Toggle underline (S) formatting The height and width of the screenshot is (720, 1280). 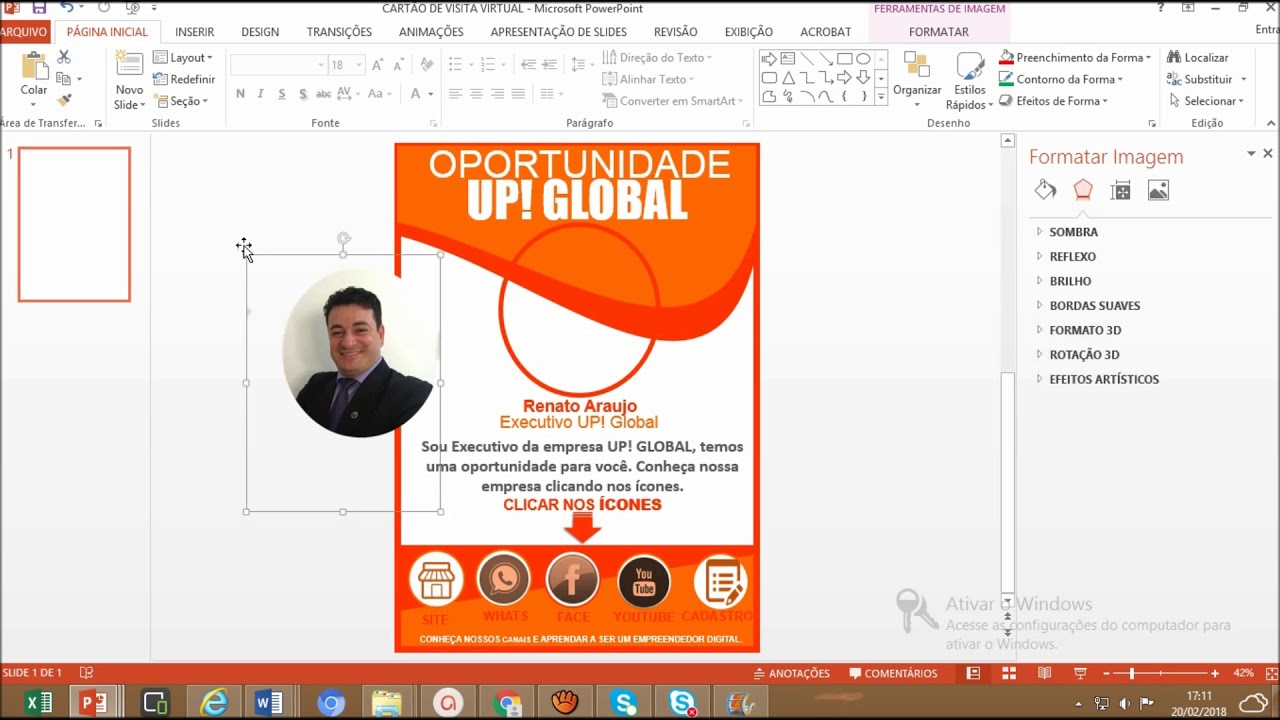pyautogui.click(x=282, y=94)
